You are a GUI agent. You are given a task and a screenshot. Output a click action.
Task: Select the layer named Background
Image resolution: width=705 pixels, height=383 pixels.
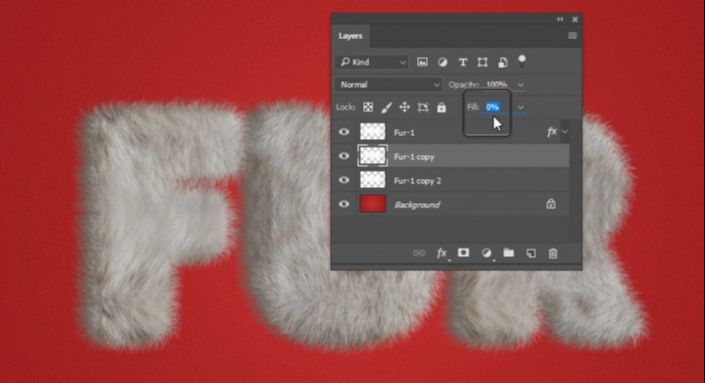point(417,205)
